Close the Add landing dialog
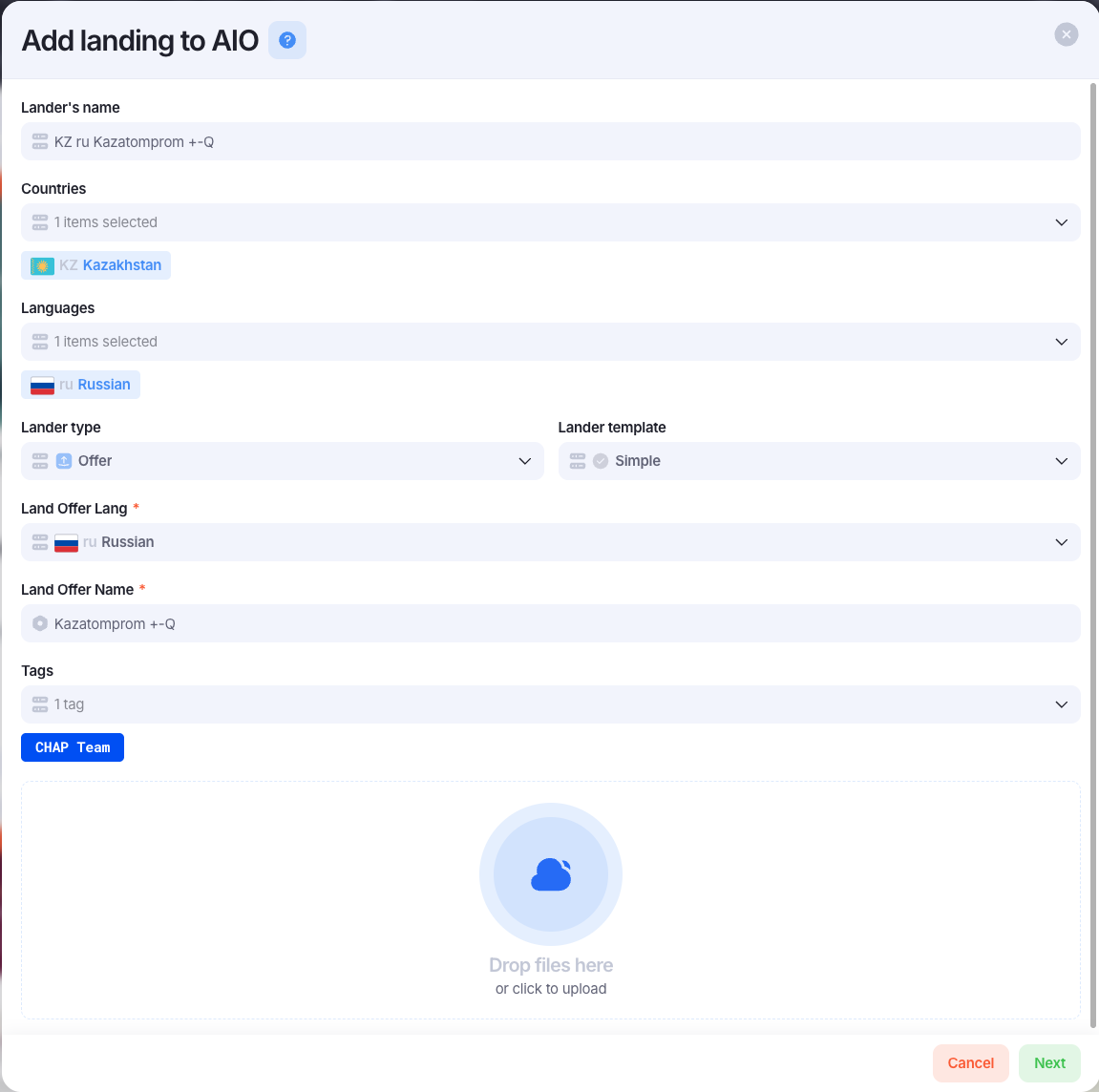 point(1066,34)
